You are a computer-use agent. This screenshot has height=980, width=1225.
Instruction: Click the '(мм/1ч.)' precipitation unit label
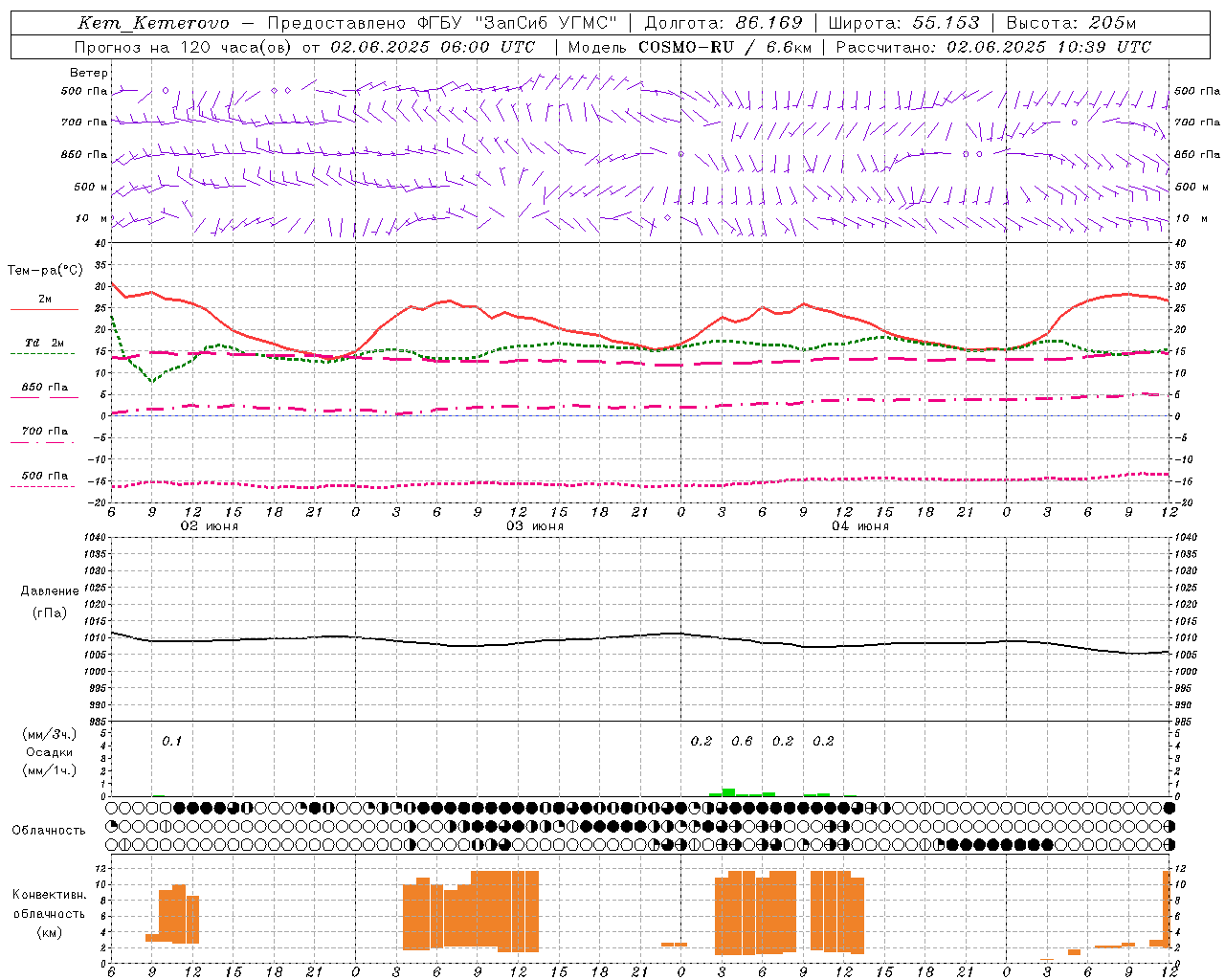50,770
